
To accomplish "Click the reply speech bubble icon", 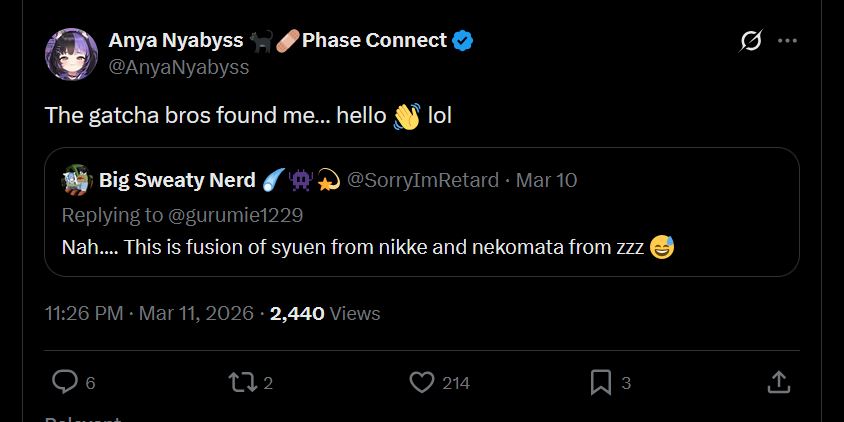I will 65,382.
